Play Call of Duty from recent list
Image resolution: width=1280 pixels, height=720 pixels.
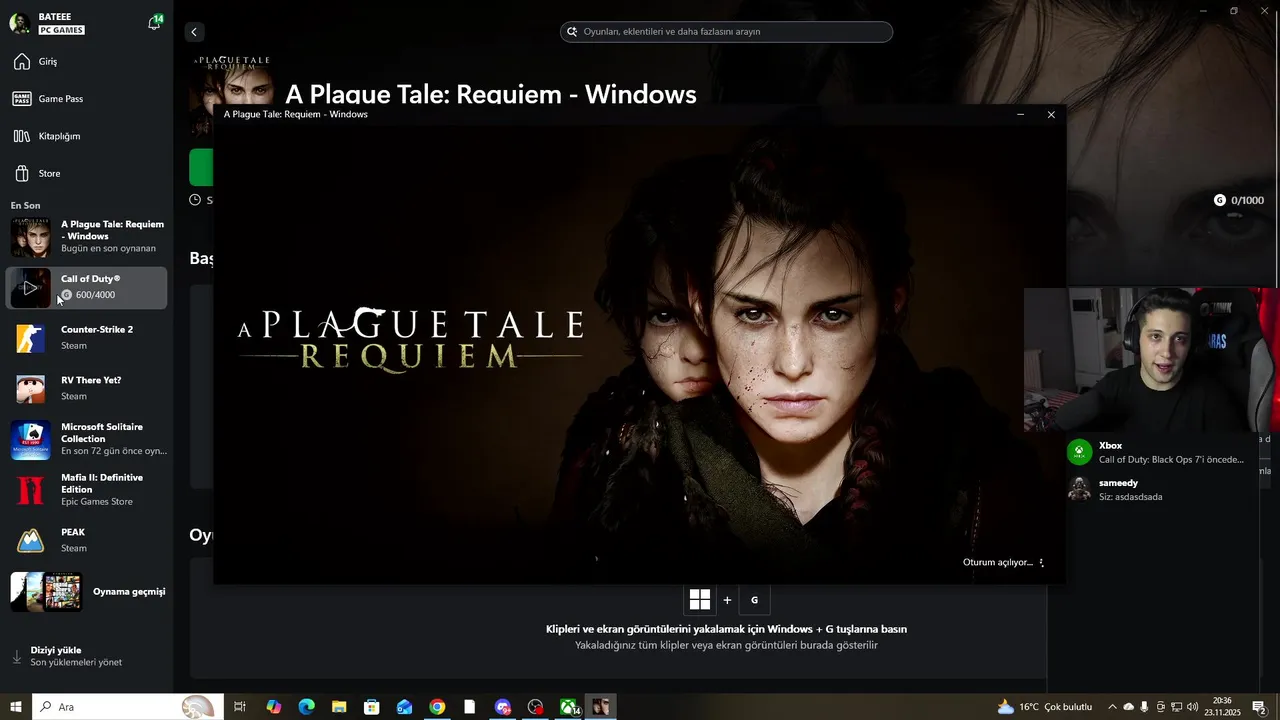click(30, 288)
